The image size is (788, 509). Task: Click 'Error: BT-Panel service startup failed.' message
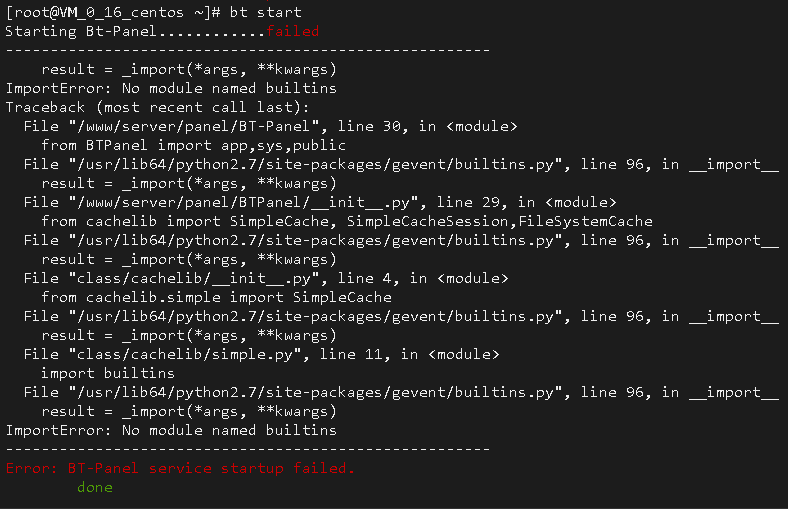[x=180, y=468]
